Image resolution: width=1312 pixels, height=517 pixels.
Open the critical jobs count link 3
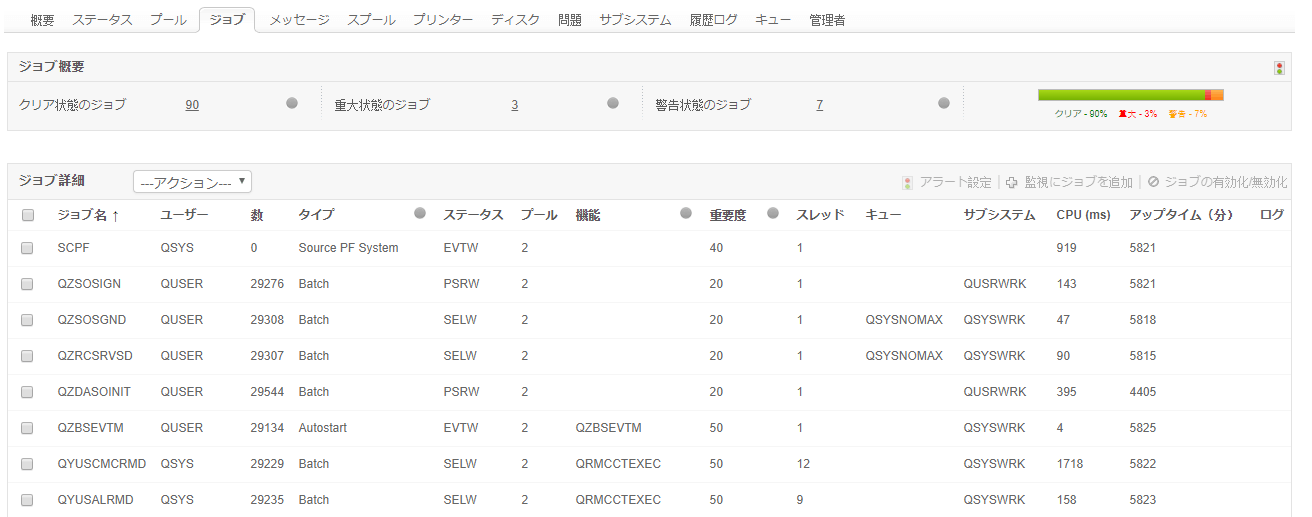coord(515,105)
